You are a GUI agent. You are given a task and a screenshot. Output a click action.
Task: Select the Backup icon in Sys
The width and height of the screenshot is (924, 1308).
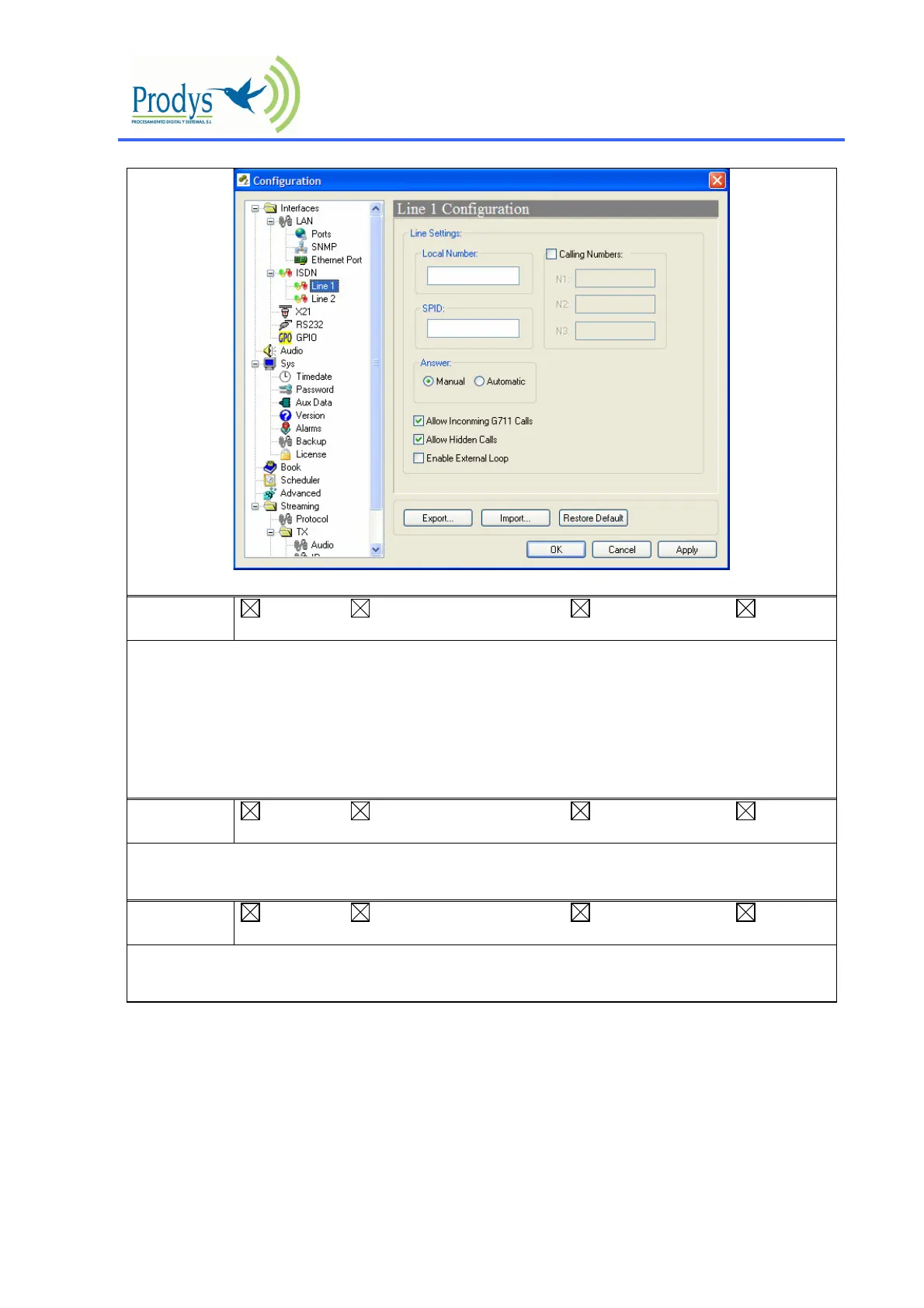pyautogui.click(x=285, y=441)
